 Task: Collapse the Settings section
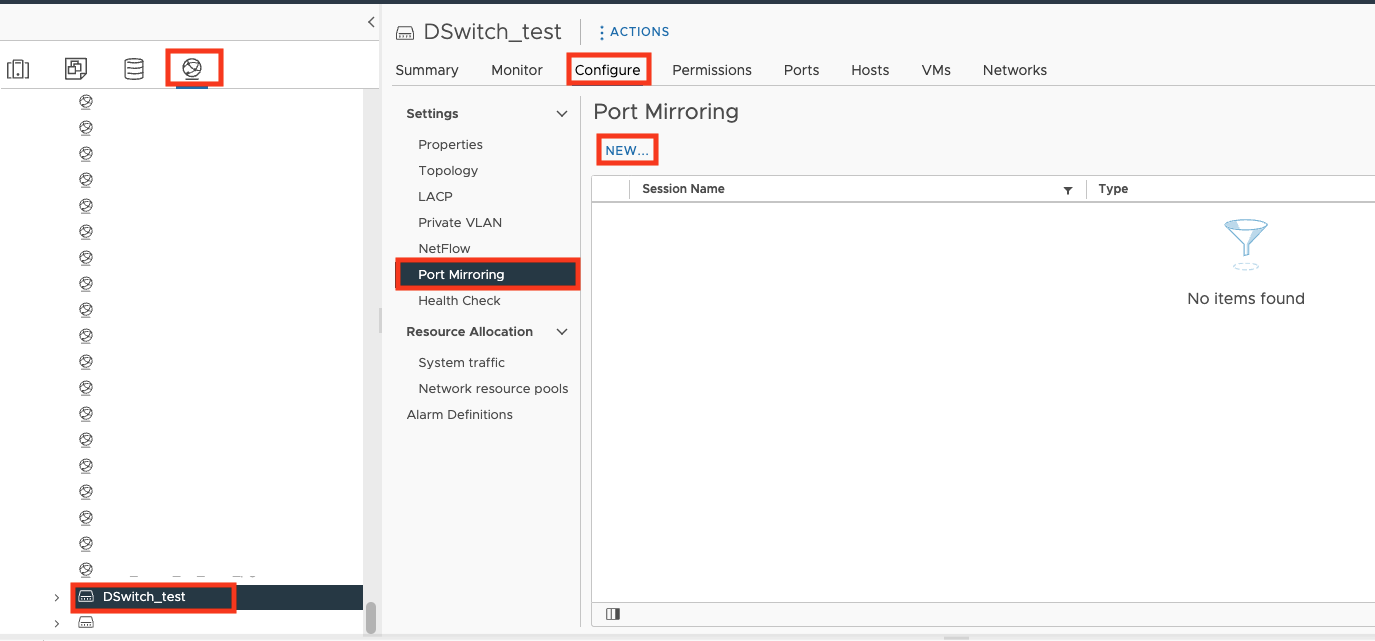pos(561,114)
